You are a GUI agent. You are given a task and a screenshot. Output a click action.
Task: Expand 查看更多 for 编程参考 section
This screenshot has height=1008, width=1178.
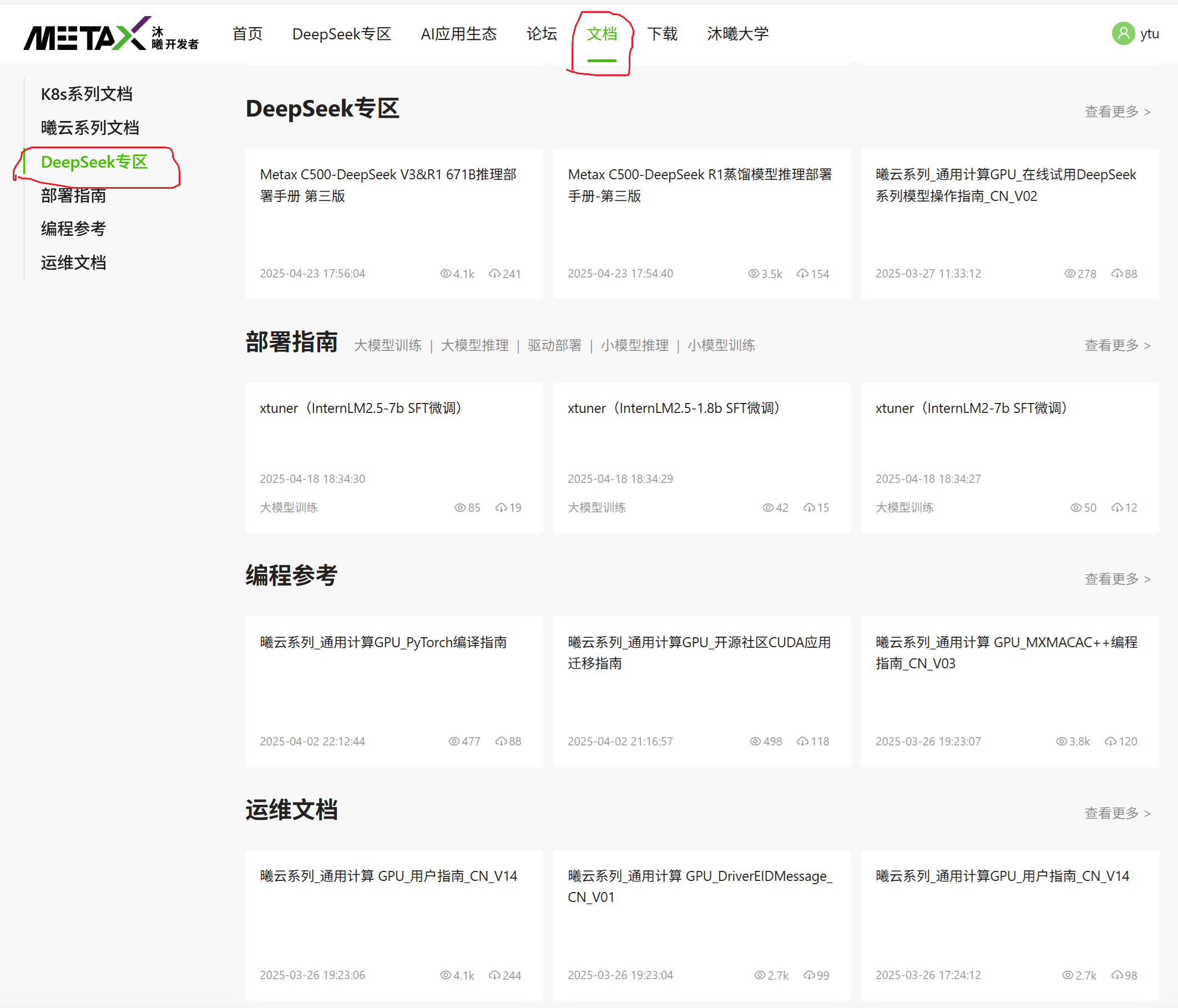click(1116, 579)
